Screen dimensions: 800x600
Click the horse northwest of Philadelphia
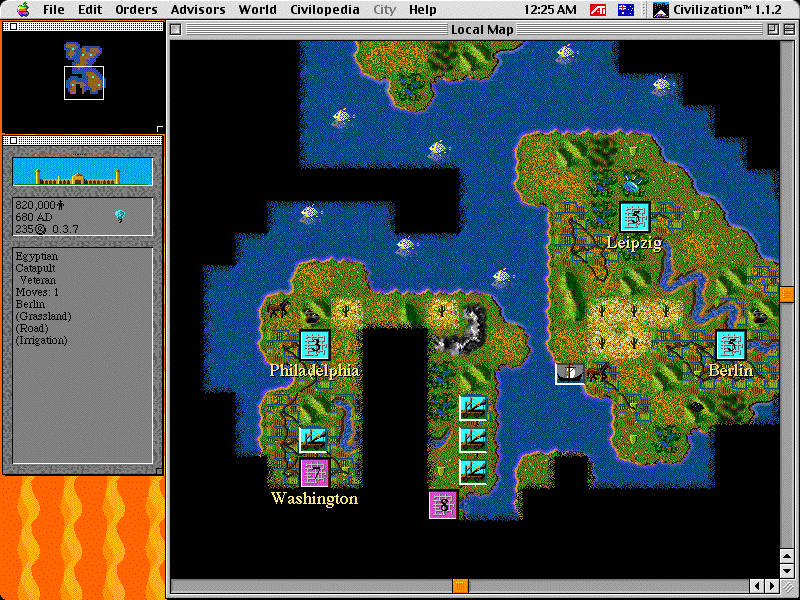pyautogui.click(x=278, y=308)
